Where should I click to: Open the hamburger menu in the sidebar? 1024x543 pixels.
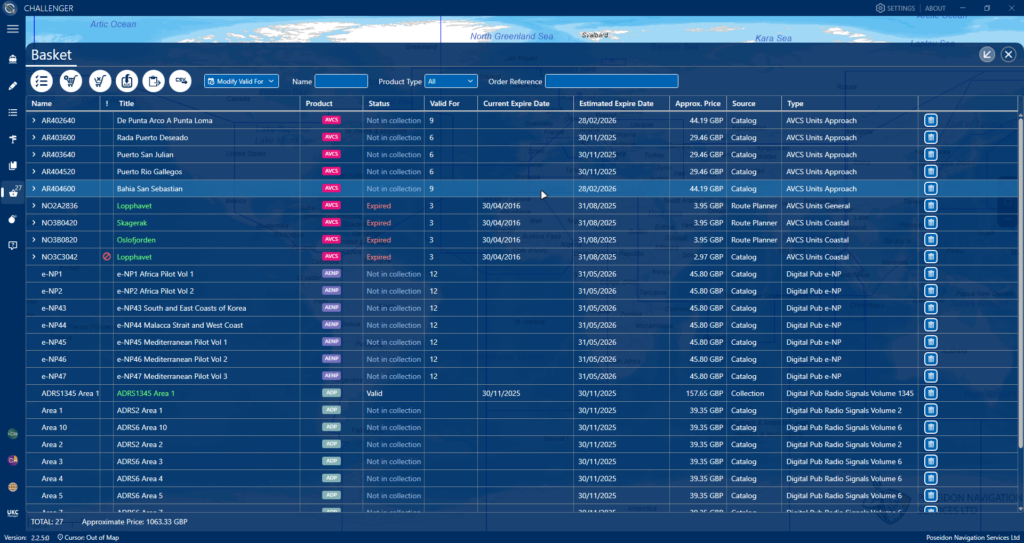coord(12,29)
